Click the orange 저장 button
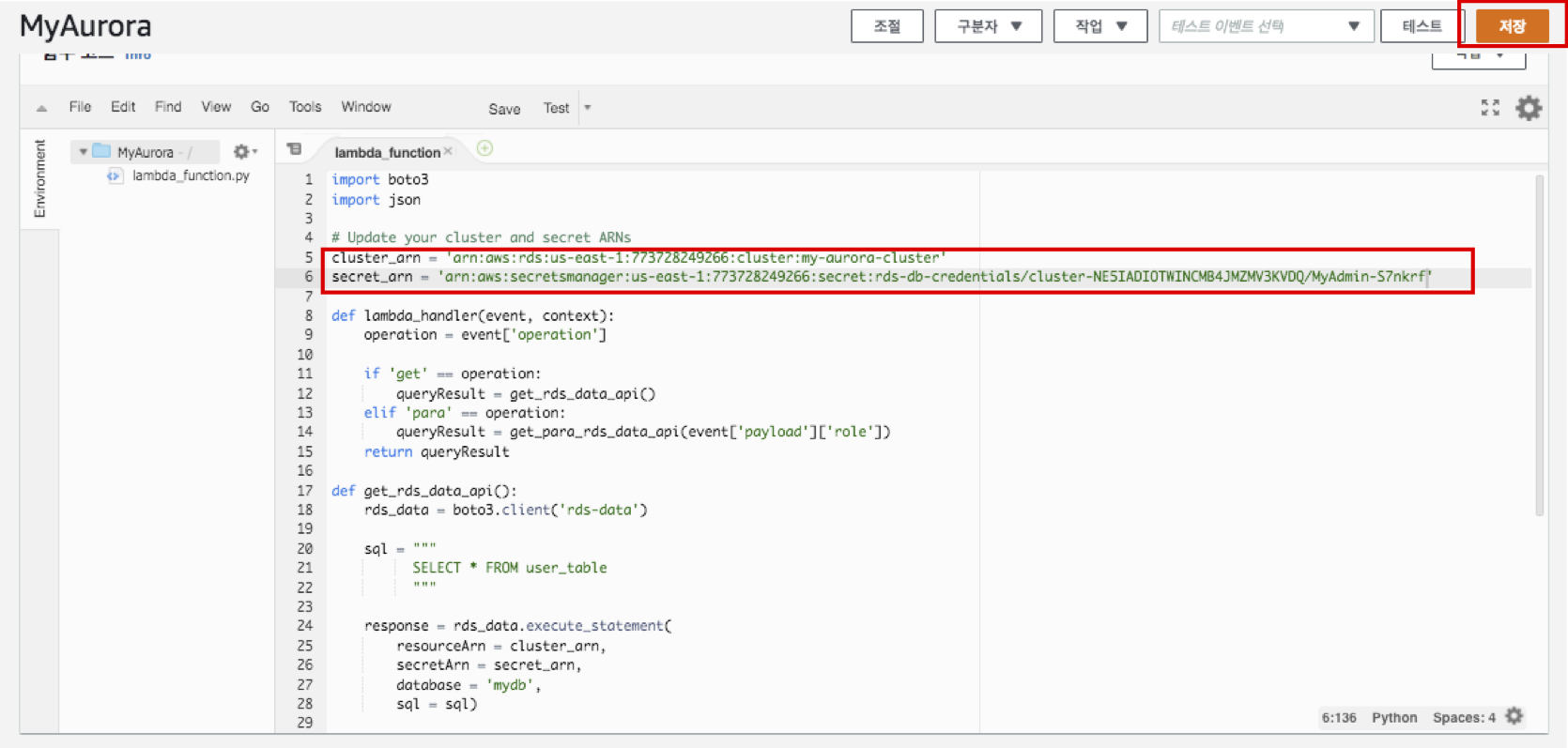 click(1511, 26)
